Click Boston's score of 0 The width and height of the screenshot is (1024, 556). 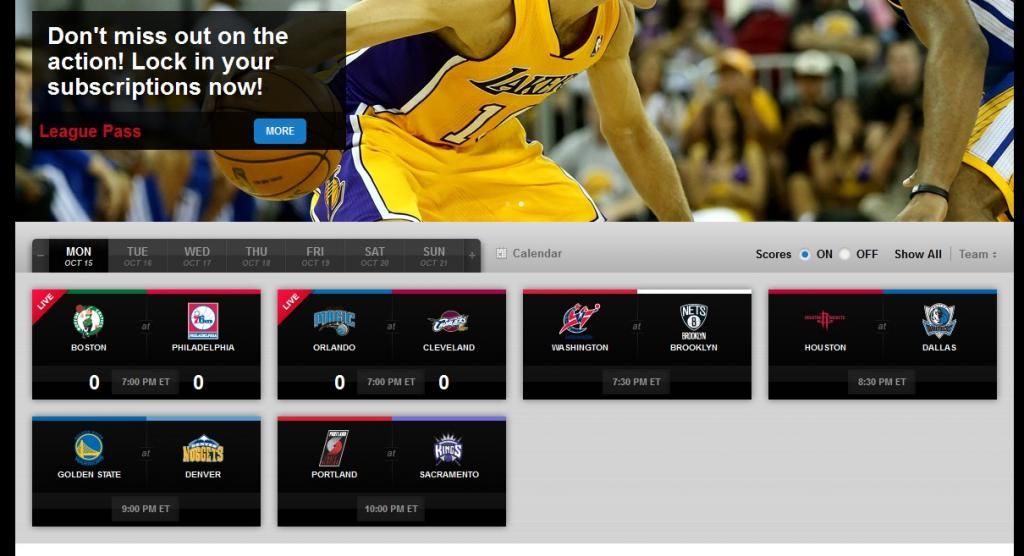click(x=94, y=382)
